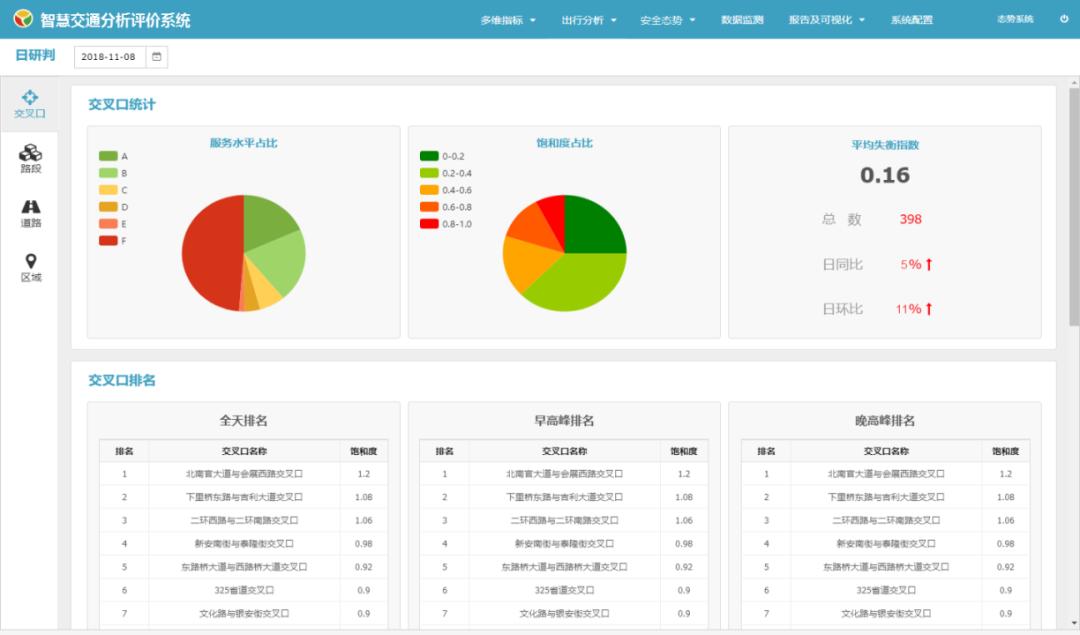Click the date input field showing 2018-11-08
The image size is (1080, 635).
pos(109,57)
